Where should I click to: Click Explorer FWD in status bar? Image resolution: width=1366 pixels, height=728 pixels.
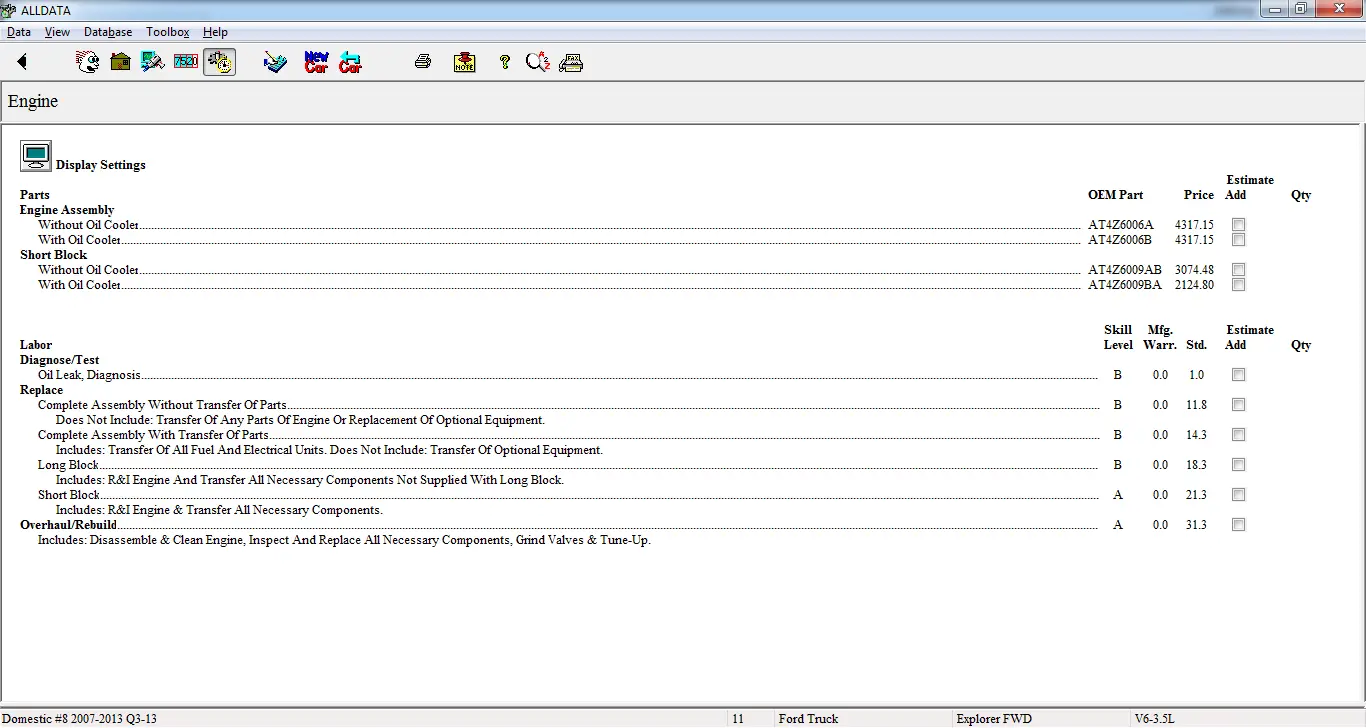click(994, 719)
